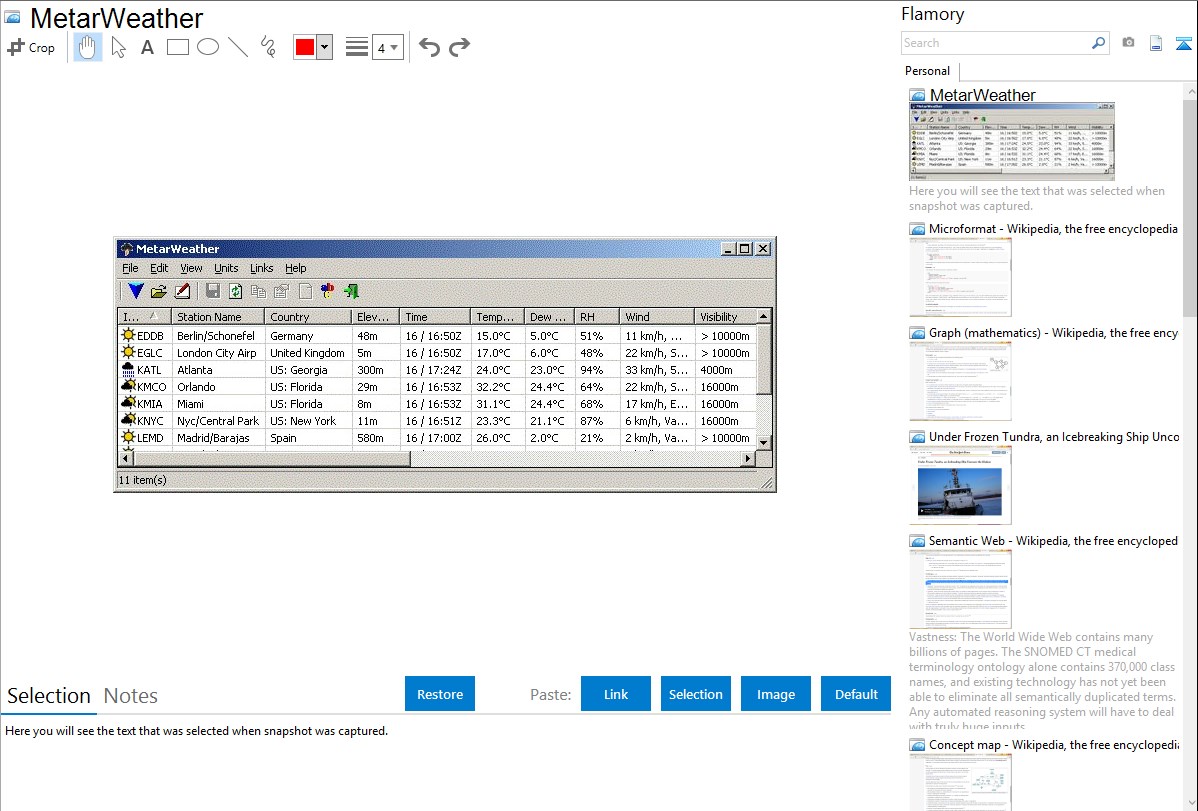Click MetarWeather's blue triangle toolbar icon
The image size is (1198, 811).
coord(136,291)
